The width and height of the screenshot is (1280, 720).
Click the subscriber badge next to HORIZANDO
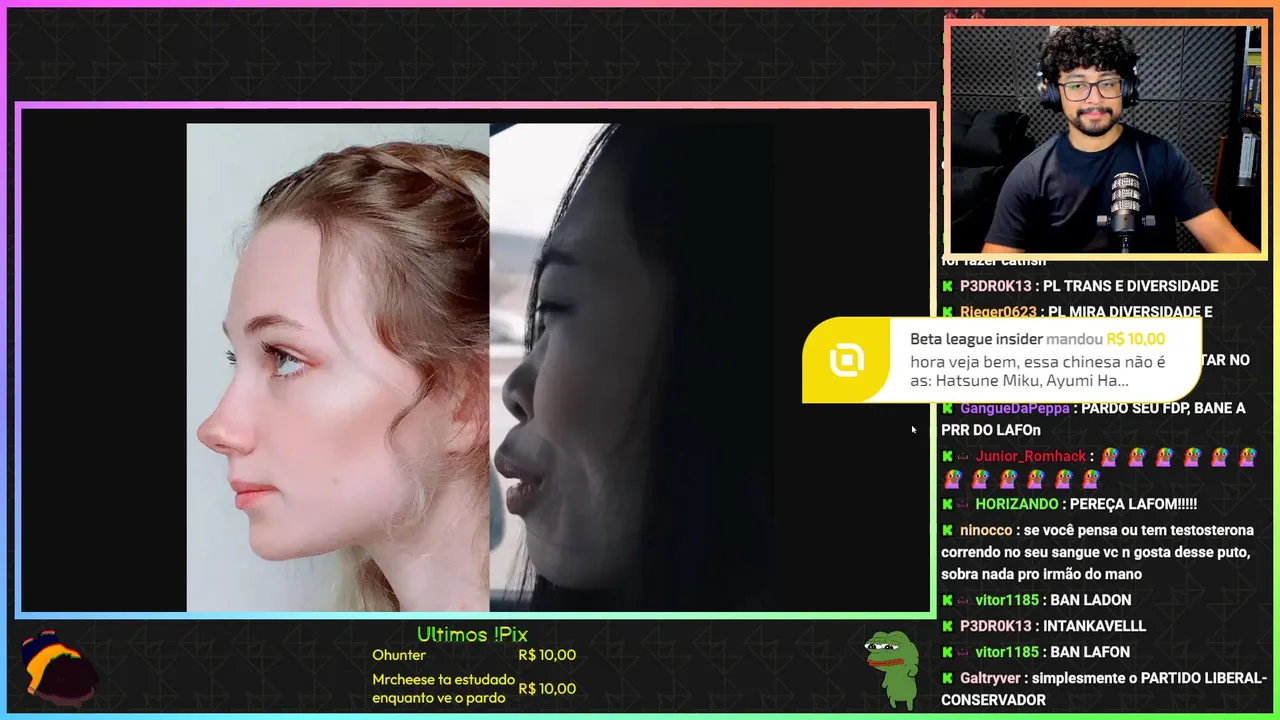click(963, 504)
